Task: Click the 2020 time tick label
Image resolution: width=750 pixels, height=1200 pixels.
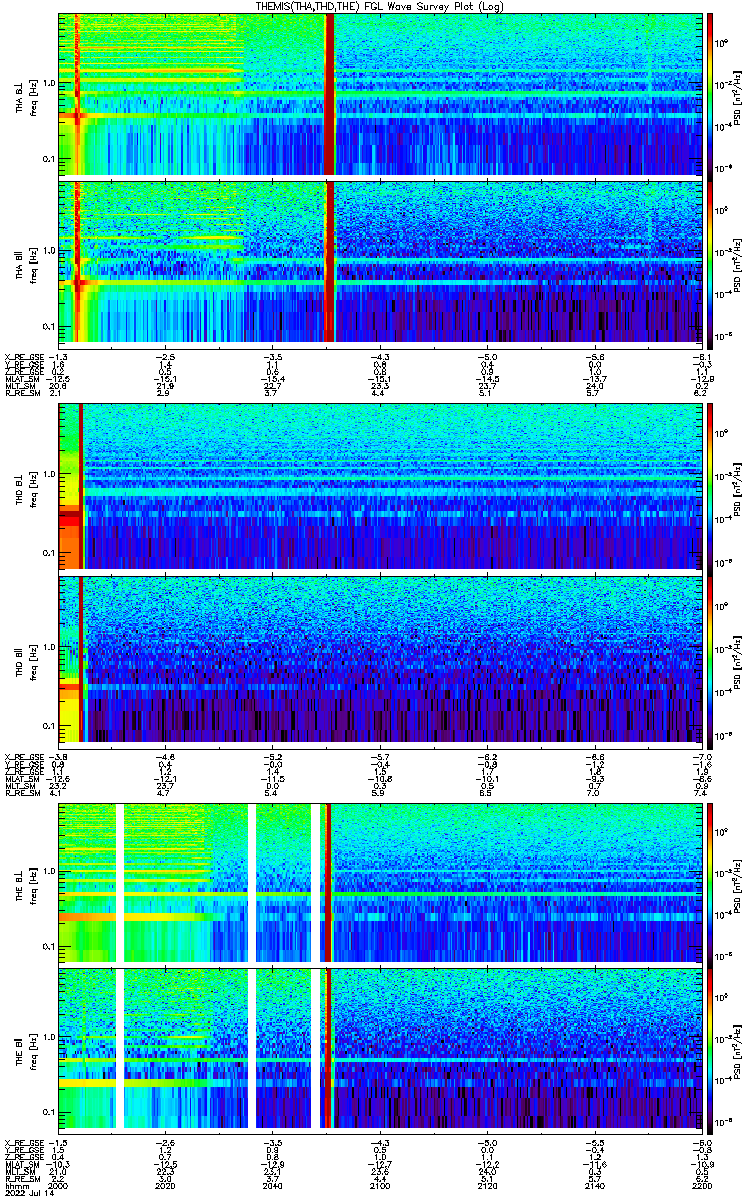Action: (166, 1187)
